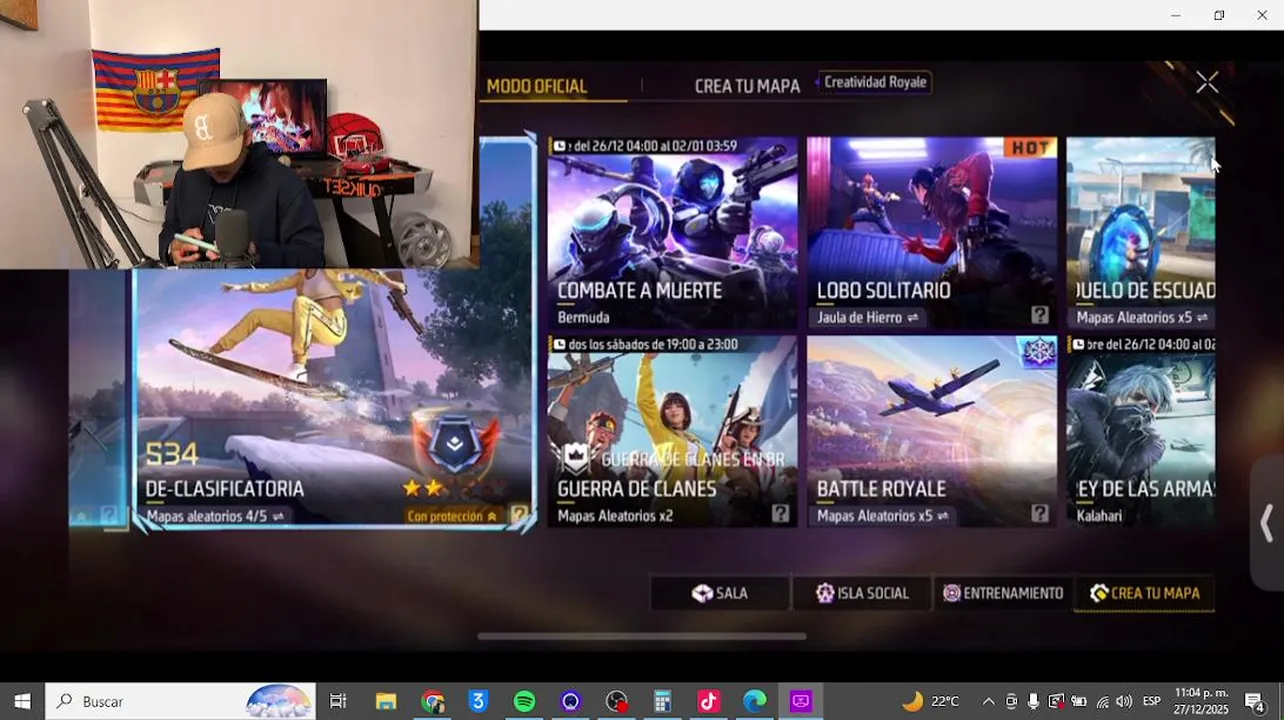This screenshot has height=720, width=1284.
Task: Select the BATTLE ROYALE mode card
Action: (932, 431)
